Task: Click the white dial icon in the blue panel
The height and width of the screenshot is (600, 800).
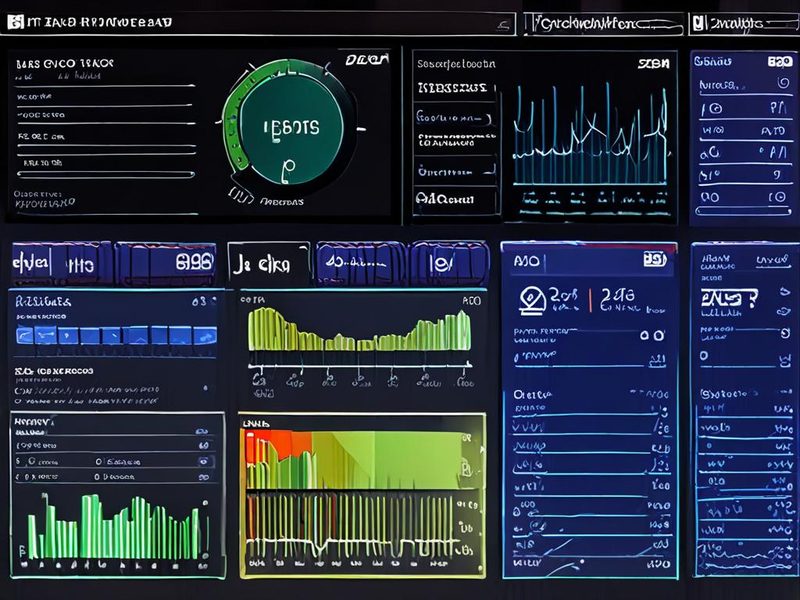Action: point(532,299)
